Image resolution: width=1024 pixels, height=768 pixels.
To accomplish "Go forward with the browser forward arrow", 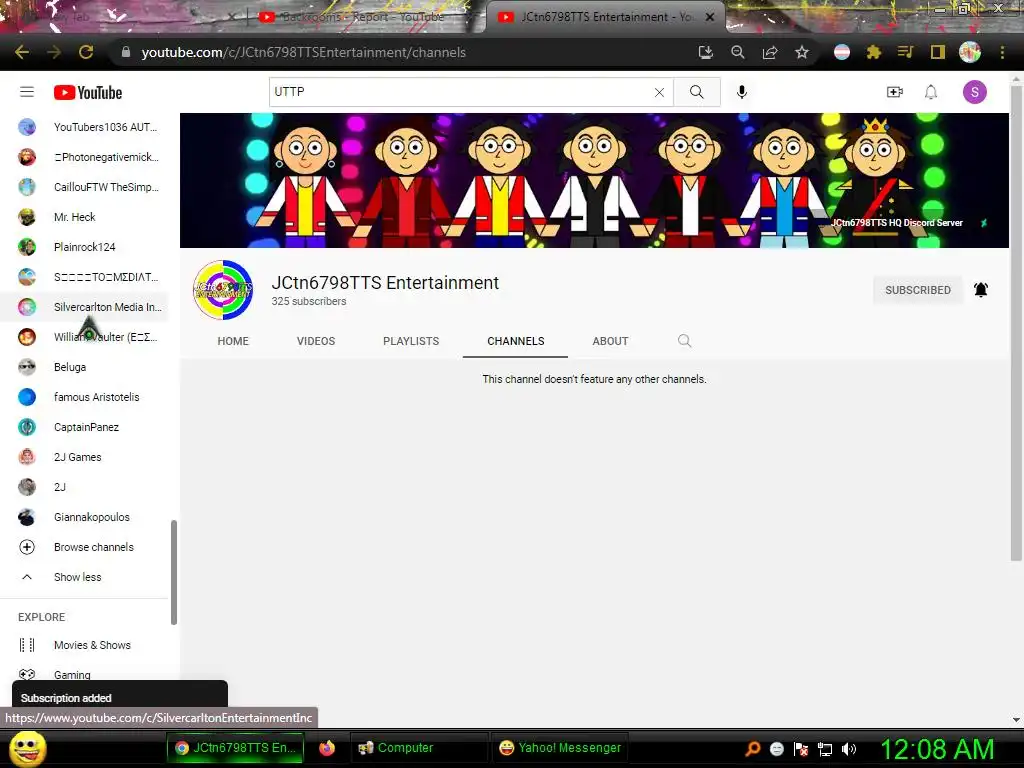I will pyautogui.click(x=54, y=52).
